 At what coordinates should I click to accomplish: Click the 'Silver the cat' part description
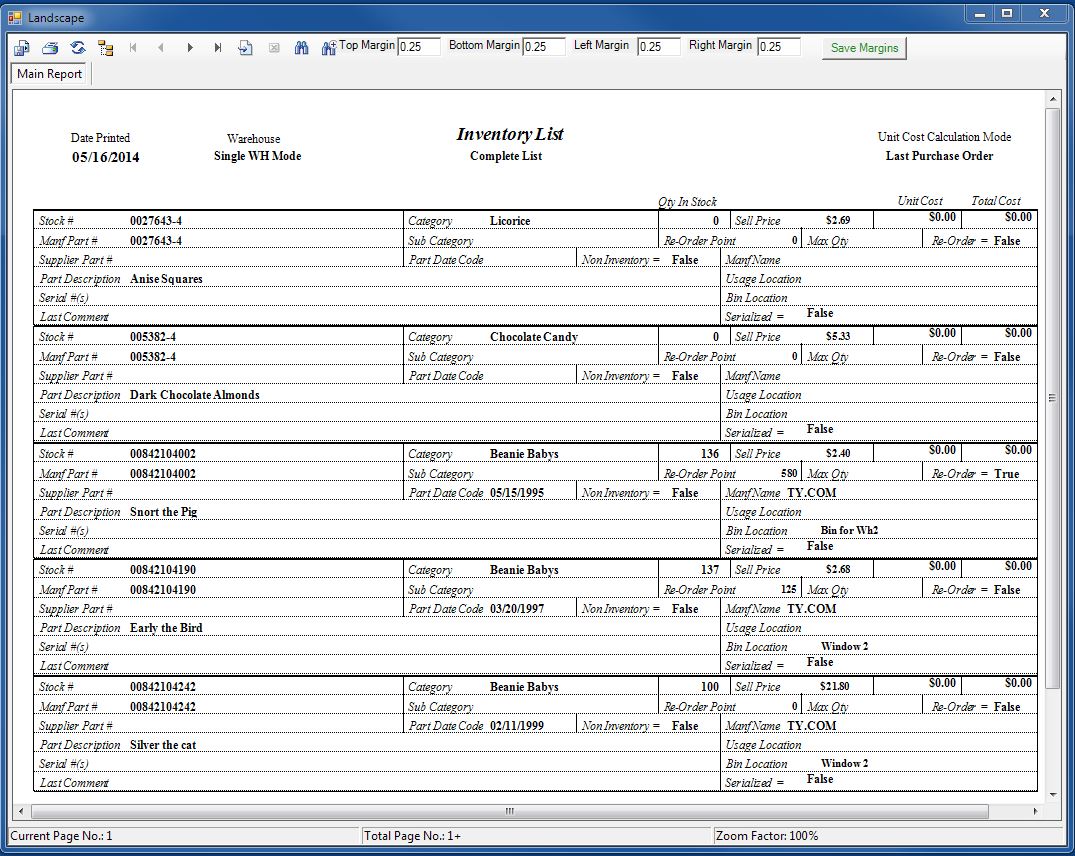pyautogui.click(x=162, y=745)
